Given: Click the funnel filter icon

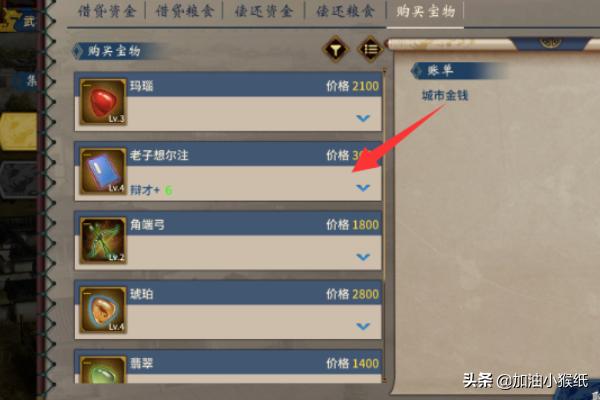Looking at the screenshot, I should tap(336, 49).
